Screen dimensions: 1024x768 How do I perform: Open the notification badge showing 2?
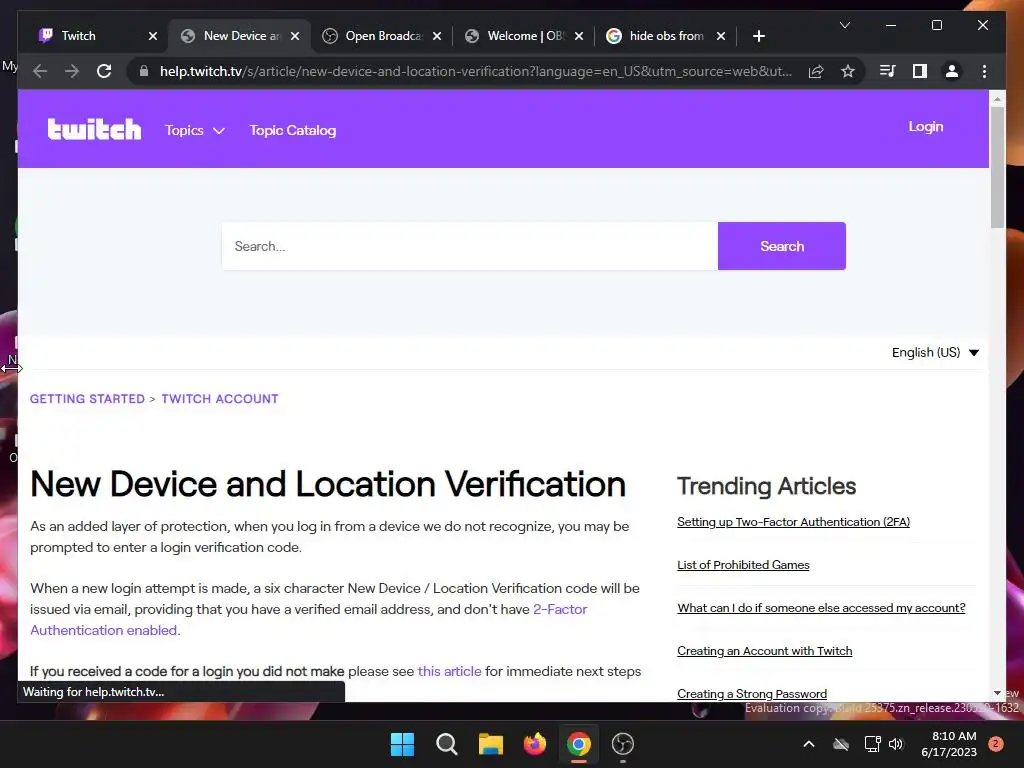[x=996, y=744]
